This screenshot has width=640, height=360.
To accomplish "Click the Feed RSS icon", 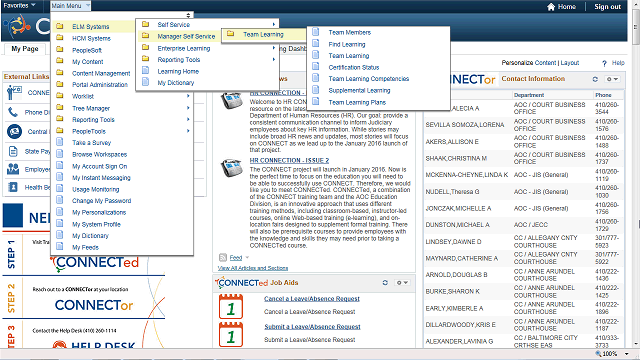I will 223,258.
